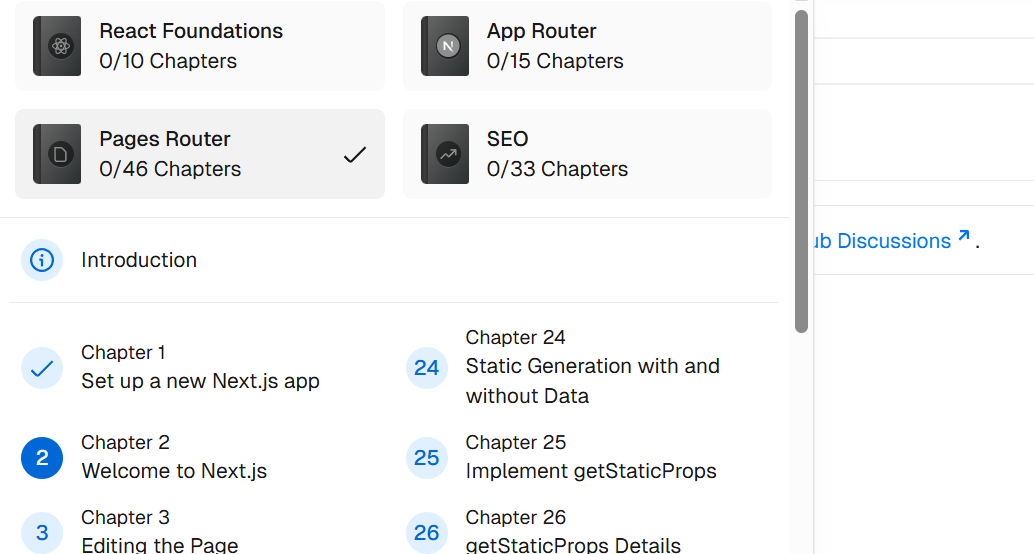Screen dimensions: 1034x554
Task: Open Set up a new Next.js app
Action: 200,381
